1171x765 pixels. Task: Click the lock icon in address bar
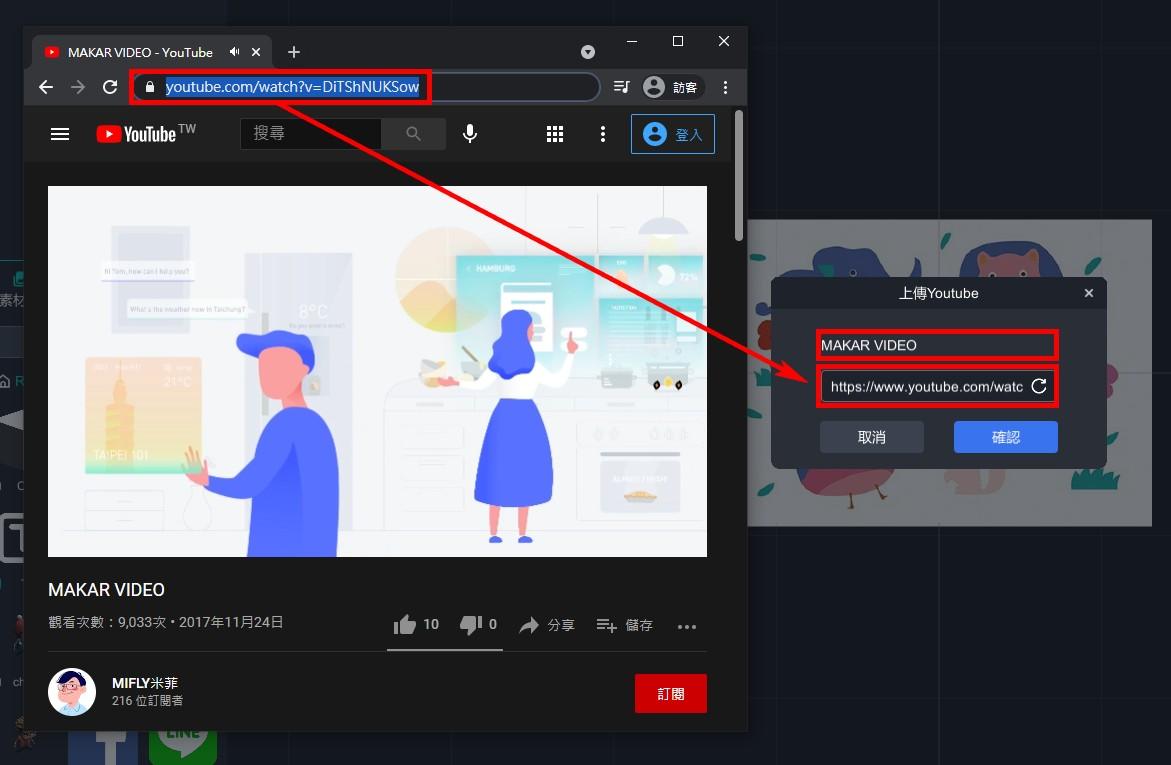pos(149,87)
